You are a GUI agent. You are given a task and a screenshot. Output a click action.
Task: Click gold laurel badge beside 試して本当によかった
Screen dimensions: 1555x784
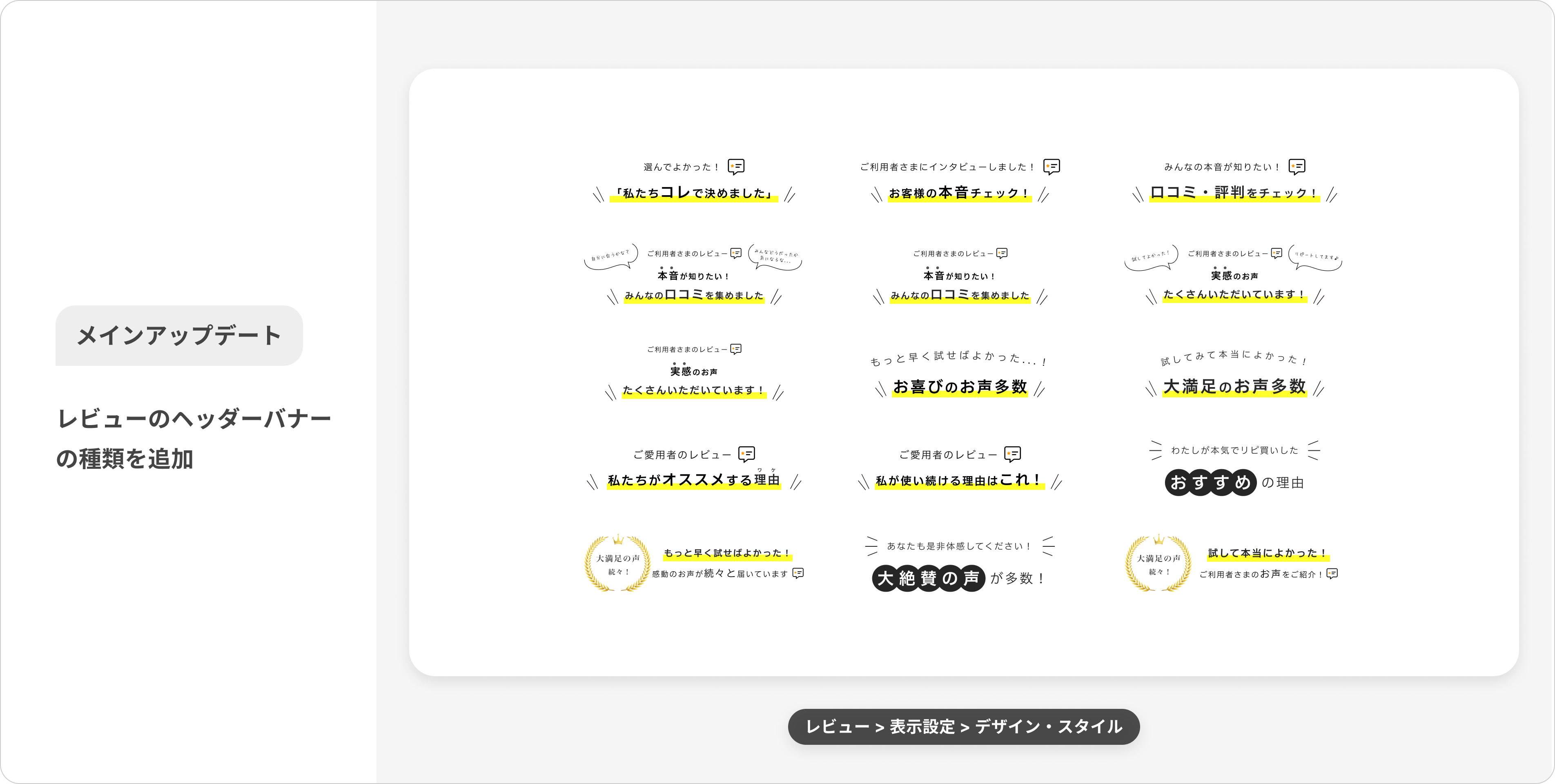1158,564
